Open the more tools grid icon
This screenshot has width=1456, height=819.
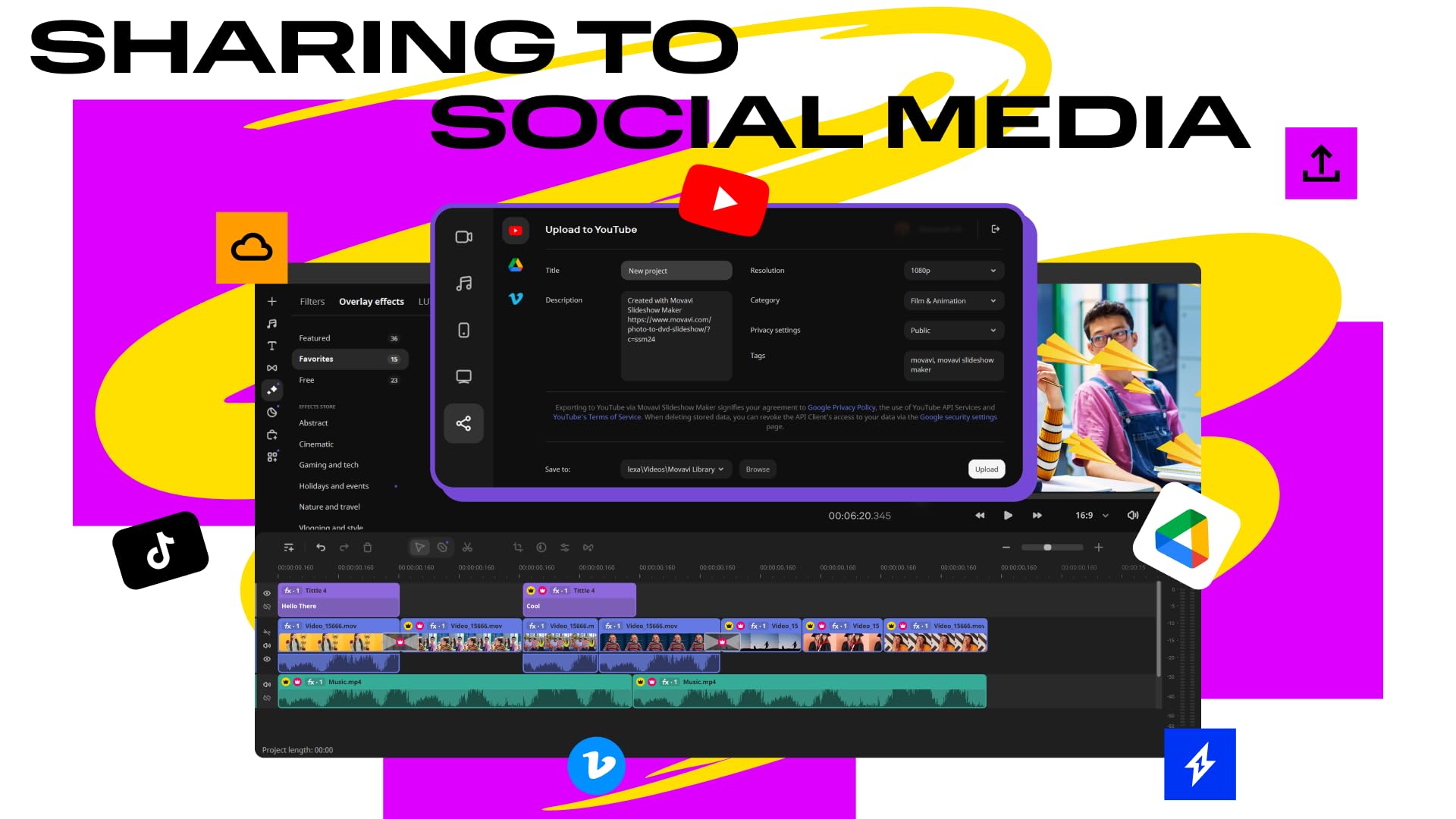pos(272,457)
